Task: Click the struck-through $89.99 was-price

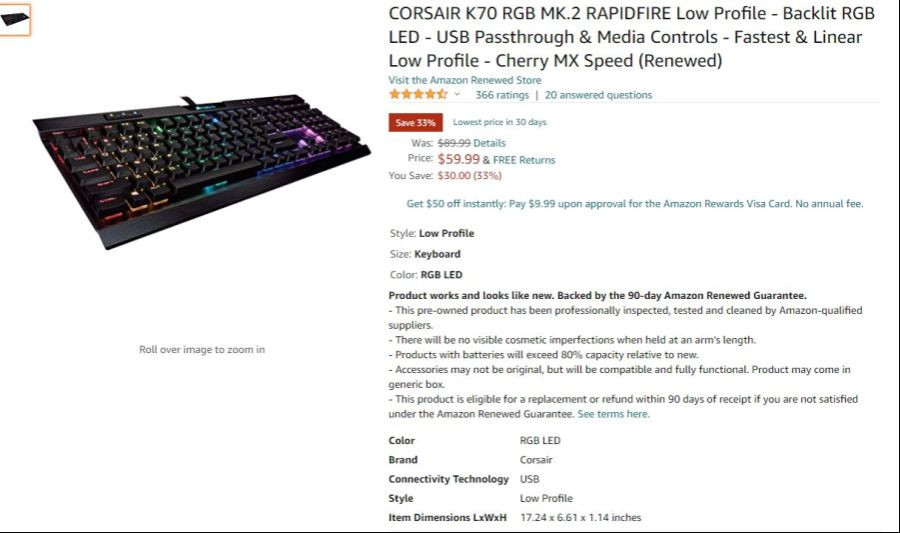Action: (x=454, y=143)
